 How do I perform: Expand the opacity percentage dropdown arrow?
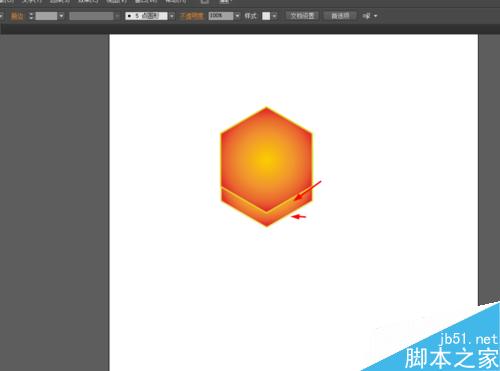[x=237, y=16]
